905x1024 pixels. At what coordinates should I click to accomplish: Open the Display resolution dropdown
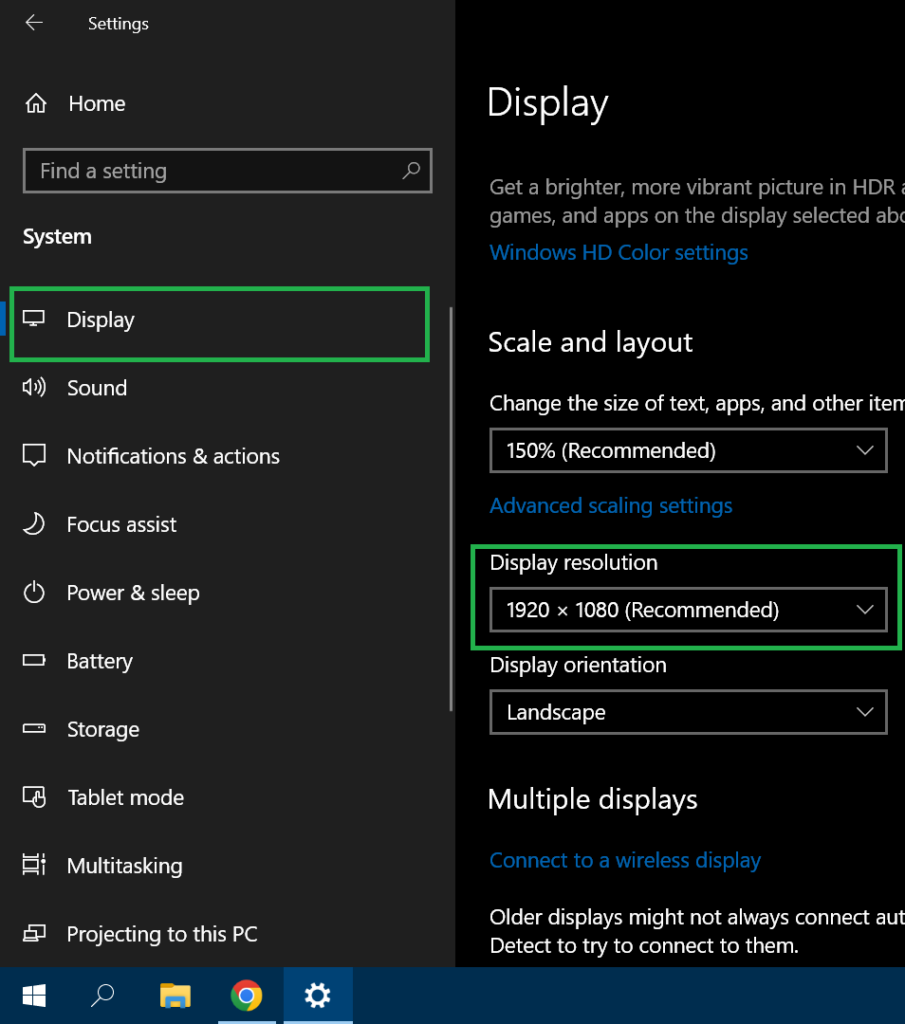[x=688, y=610]
